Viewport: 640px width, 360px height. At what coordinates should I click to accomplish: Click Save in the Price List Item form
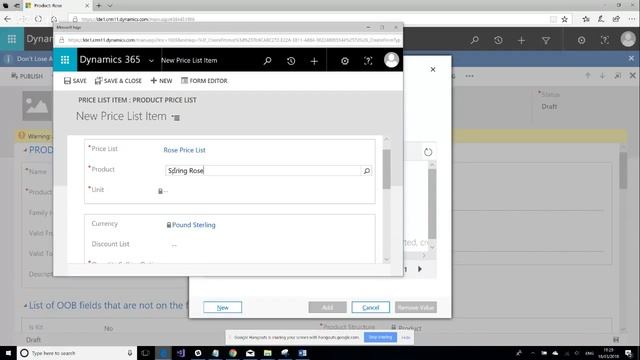(75, 81)
